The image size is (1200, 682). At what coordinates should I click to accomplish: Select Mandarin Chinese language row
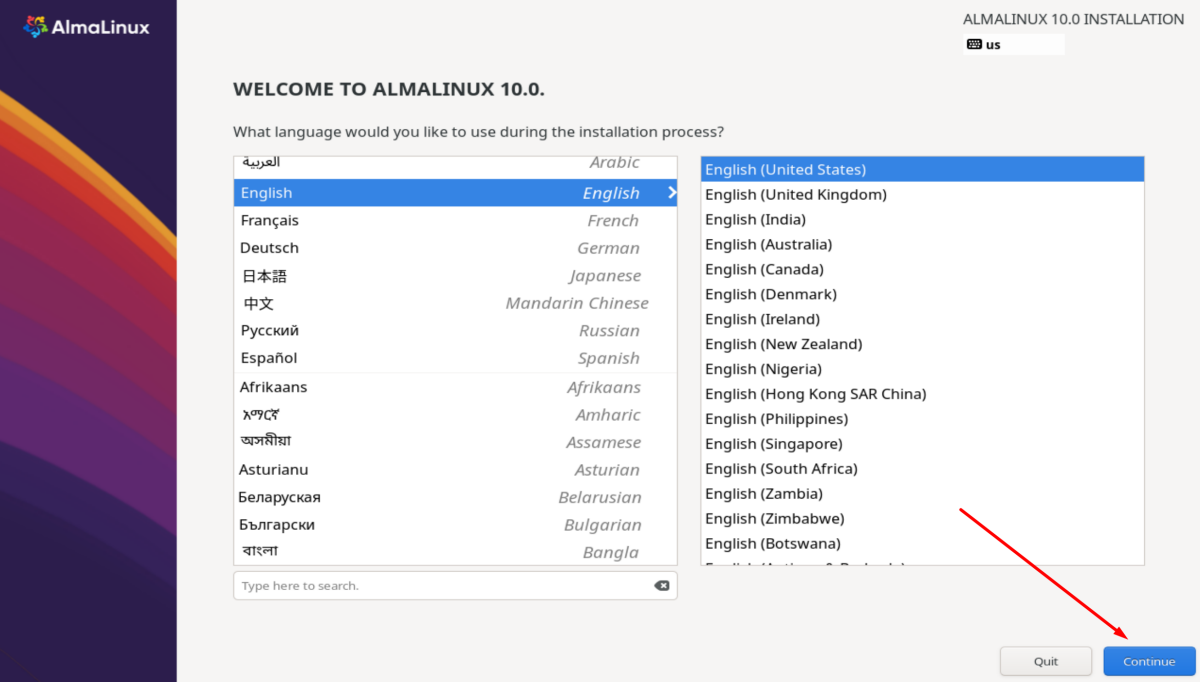pos(455,303)
